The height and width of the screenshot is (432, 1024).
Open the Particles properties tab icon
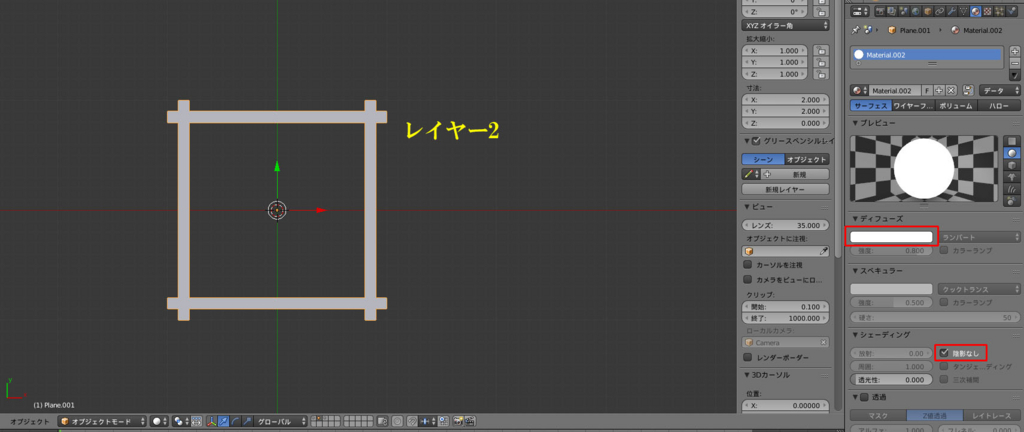pos(999,11)
